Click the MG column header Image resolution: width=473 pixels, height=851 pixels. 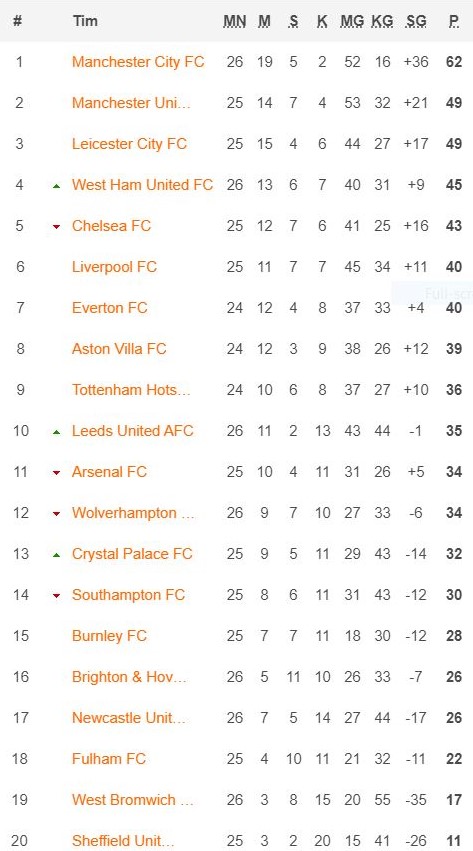352,21
